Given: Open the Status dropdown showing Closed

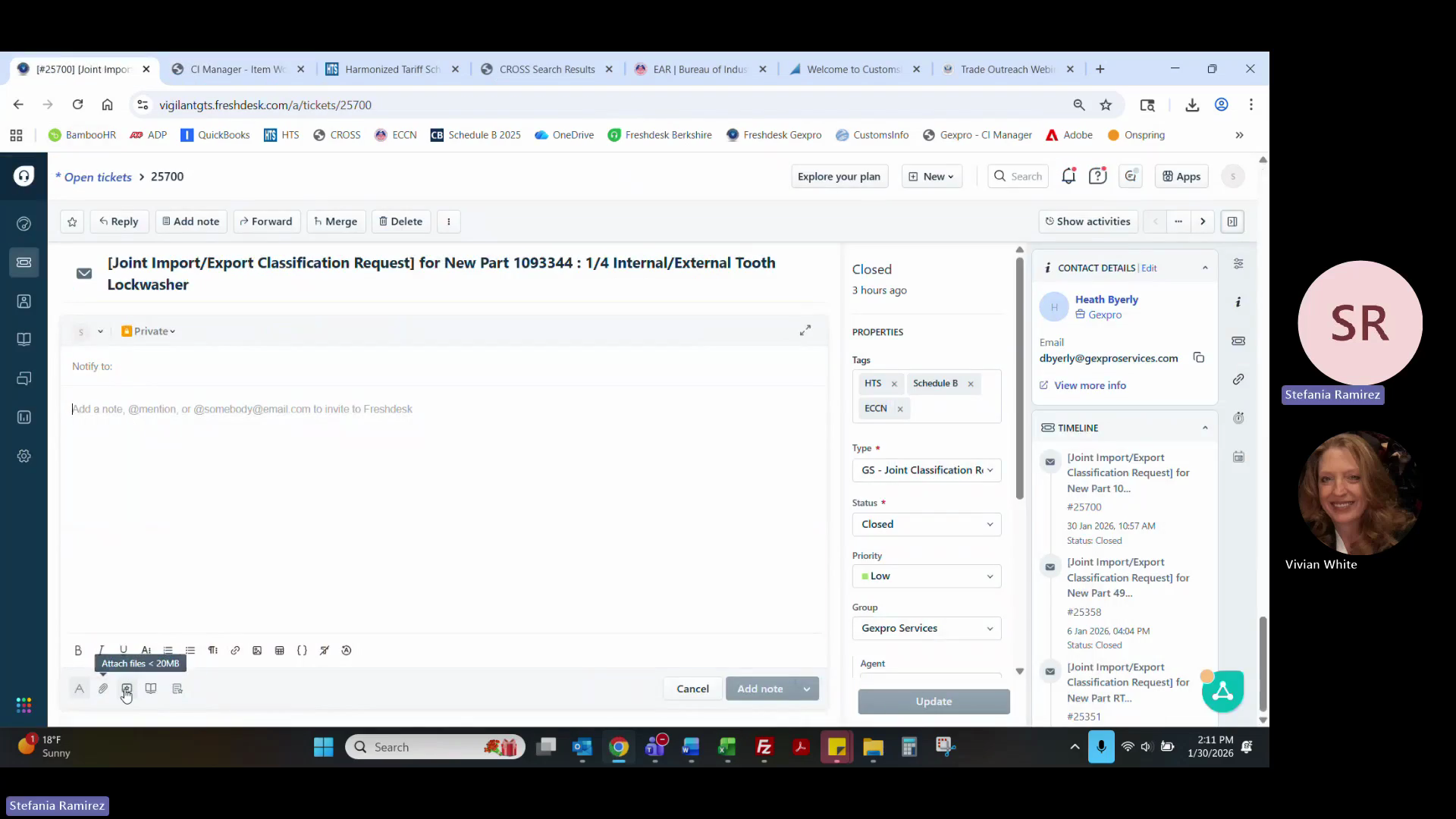Looking at the screenshot, I should pos(926,524).
